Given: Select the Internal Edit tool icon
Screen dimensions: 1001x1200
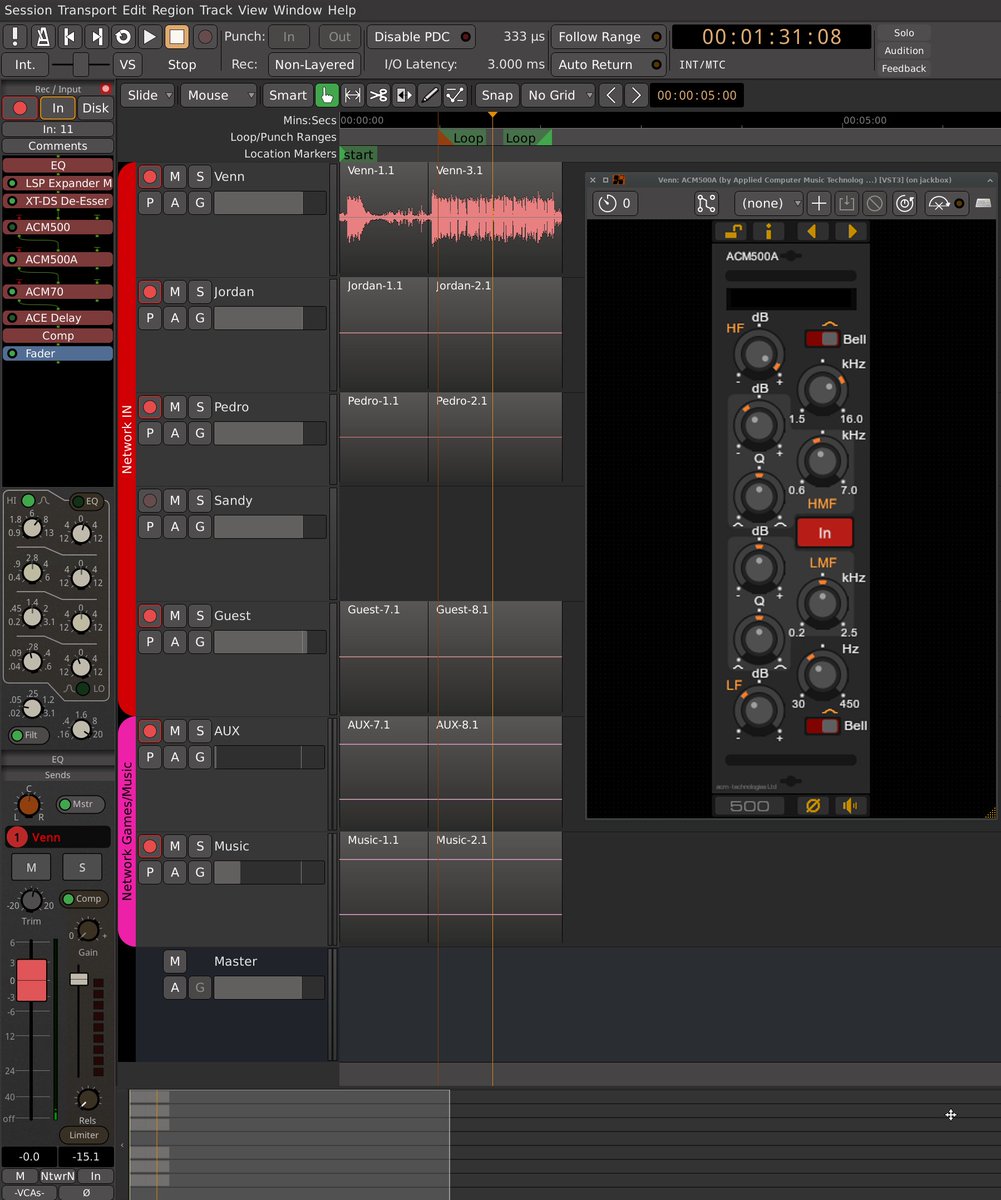Looking at the screenshot, I should [x=455, y=95].
